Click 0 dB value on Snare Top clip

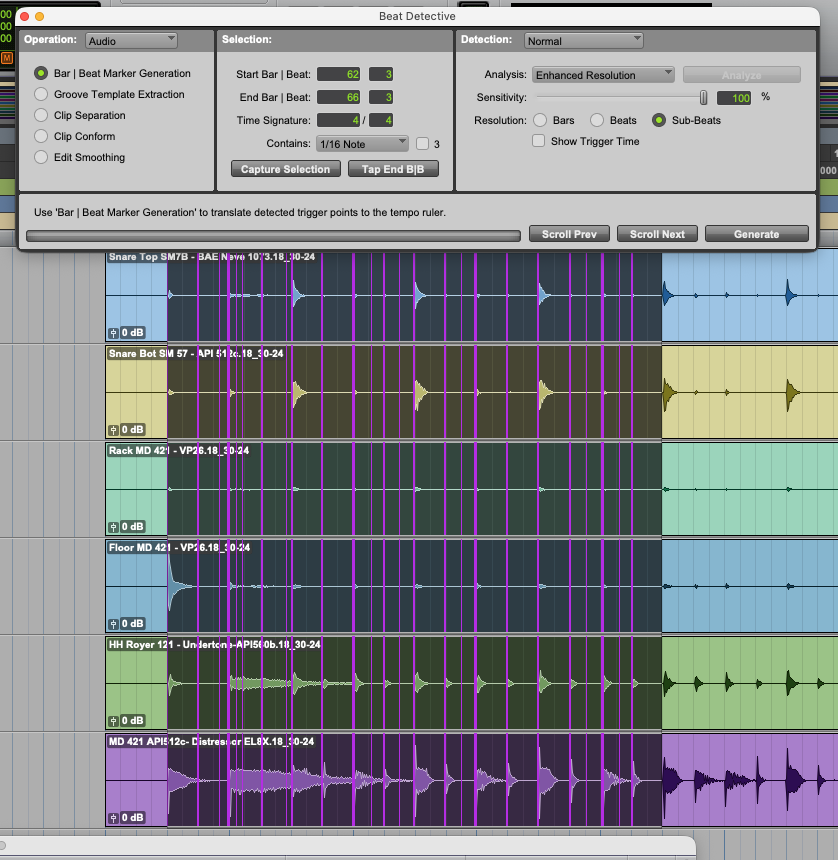tap(133, 332)
